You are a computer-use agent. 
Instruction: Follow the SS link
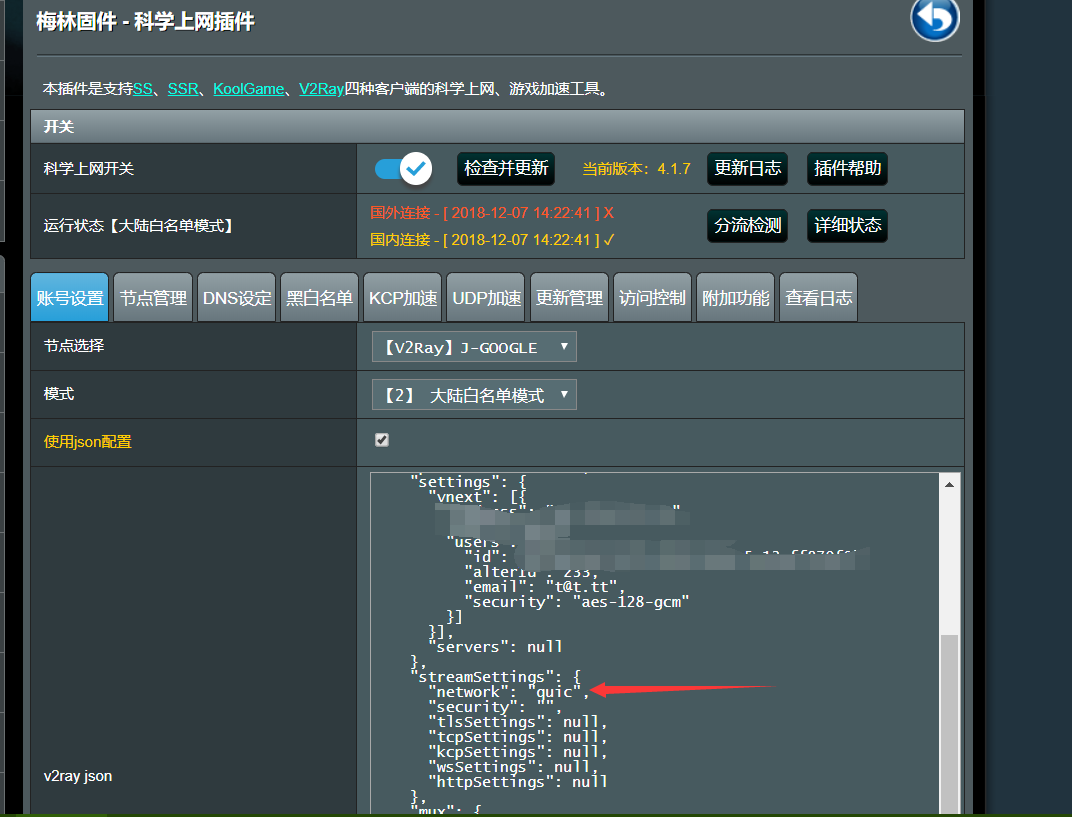point(143,89)
